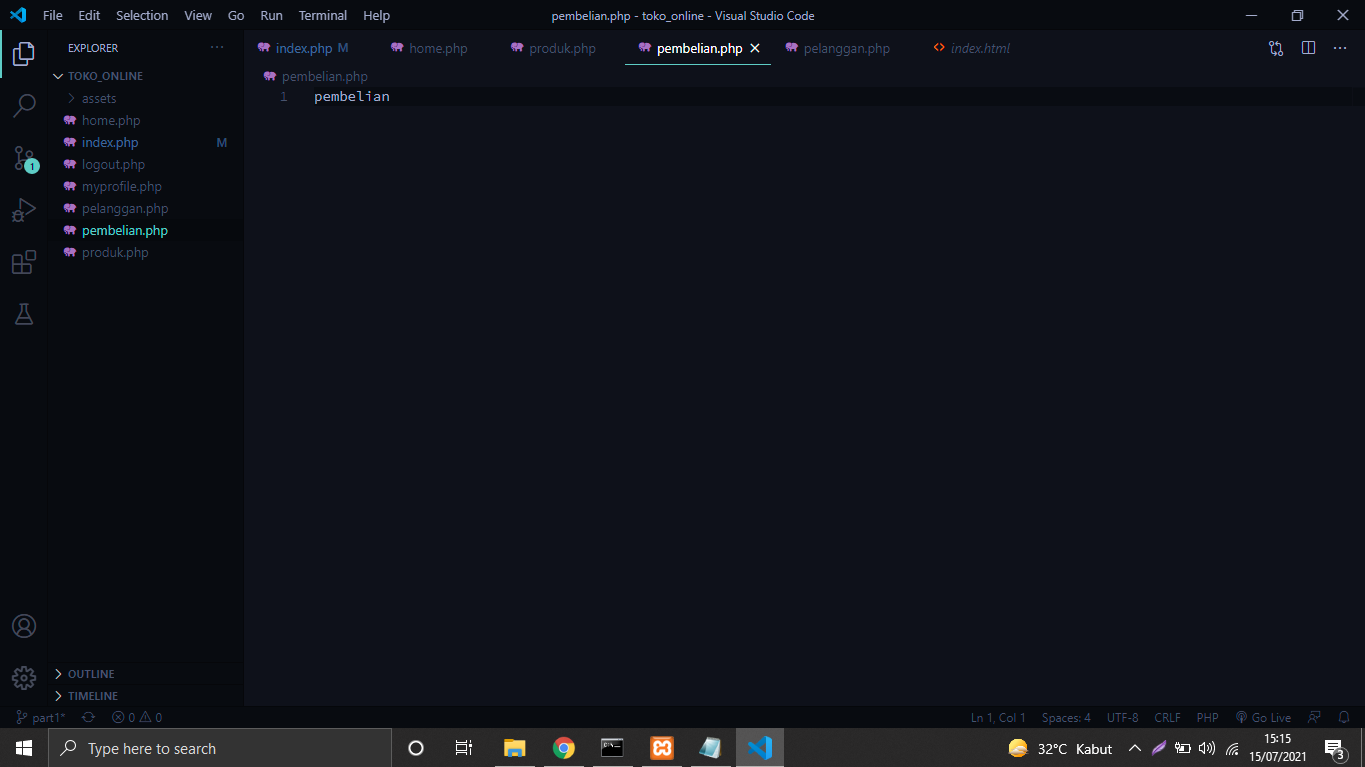Image resolution: width=1365 pixels, height=767 pixels.
Task: Open the Selection menu
Action: click(x=142, y=15)
